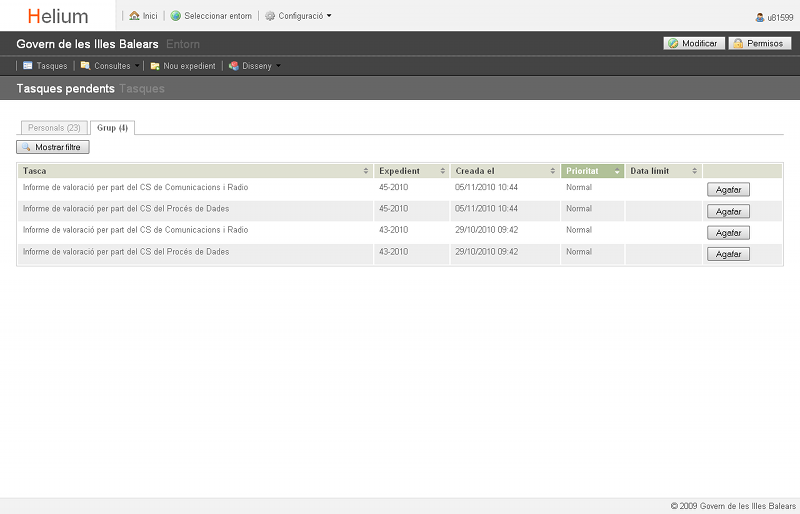Click the user icon beside u81599
800x514 pixels.
click(760, 17)
